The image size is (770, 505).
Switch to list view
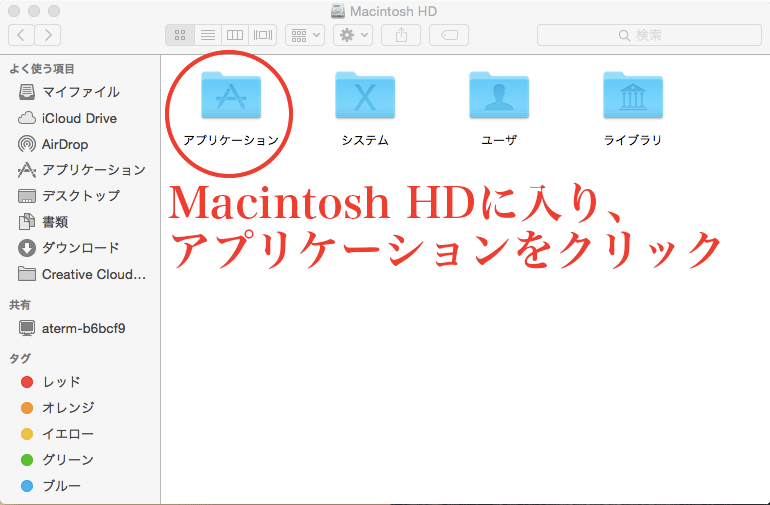[208, 35]
